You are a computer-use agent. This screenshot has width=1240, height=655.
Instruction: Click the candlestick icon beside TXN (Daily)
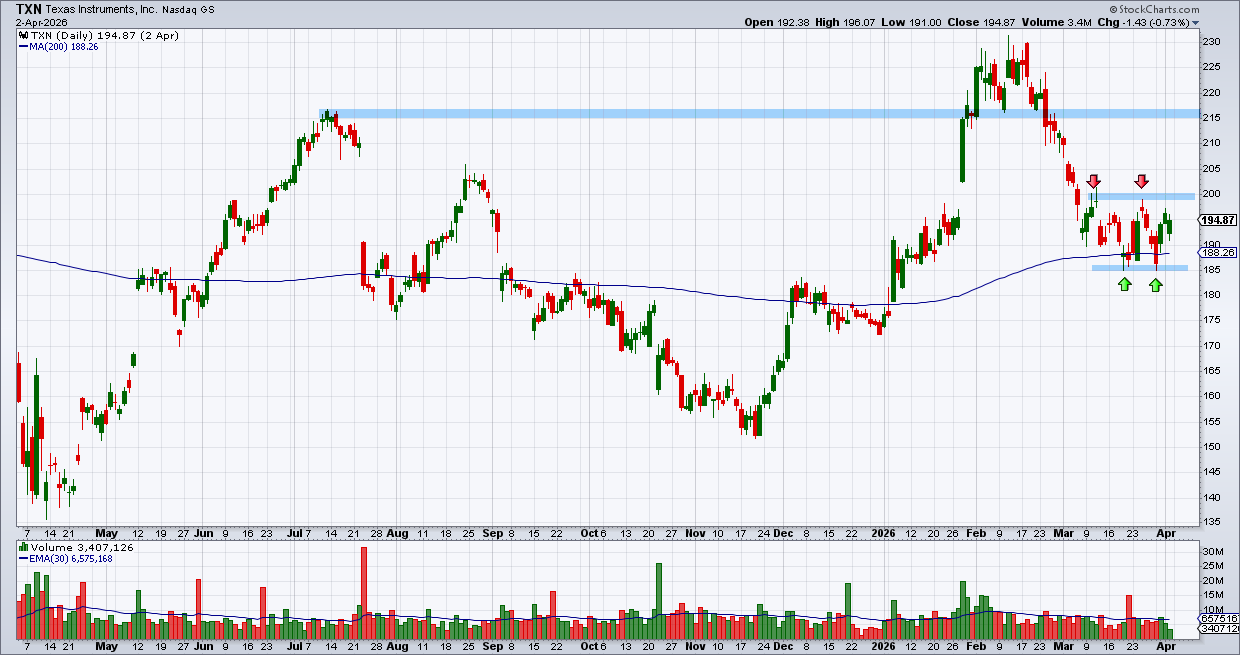coord(21,35)
